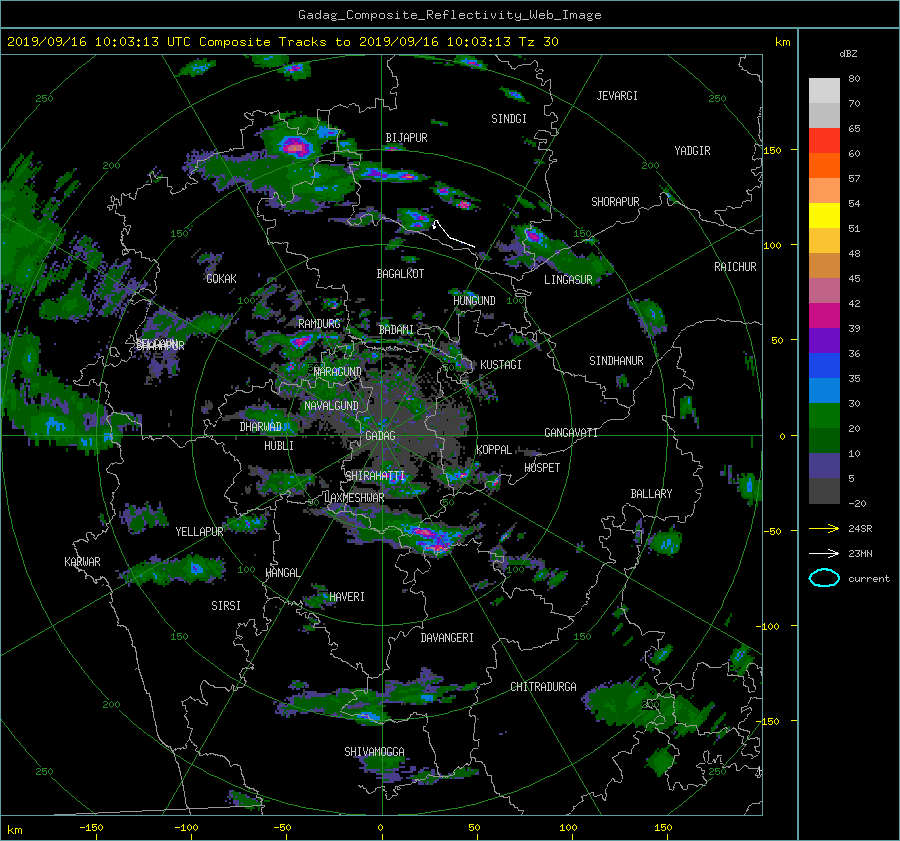Click the SHIRAHATTI city label

pos(375,476)
